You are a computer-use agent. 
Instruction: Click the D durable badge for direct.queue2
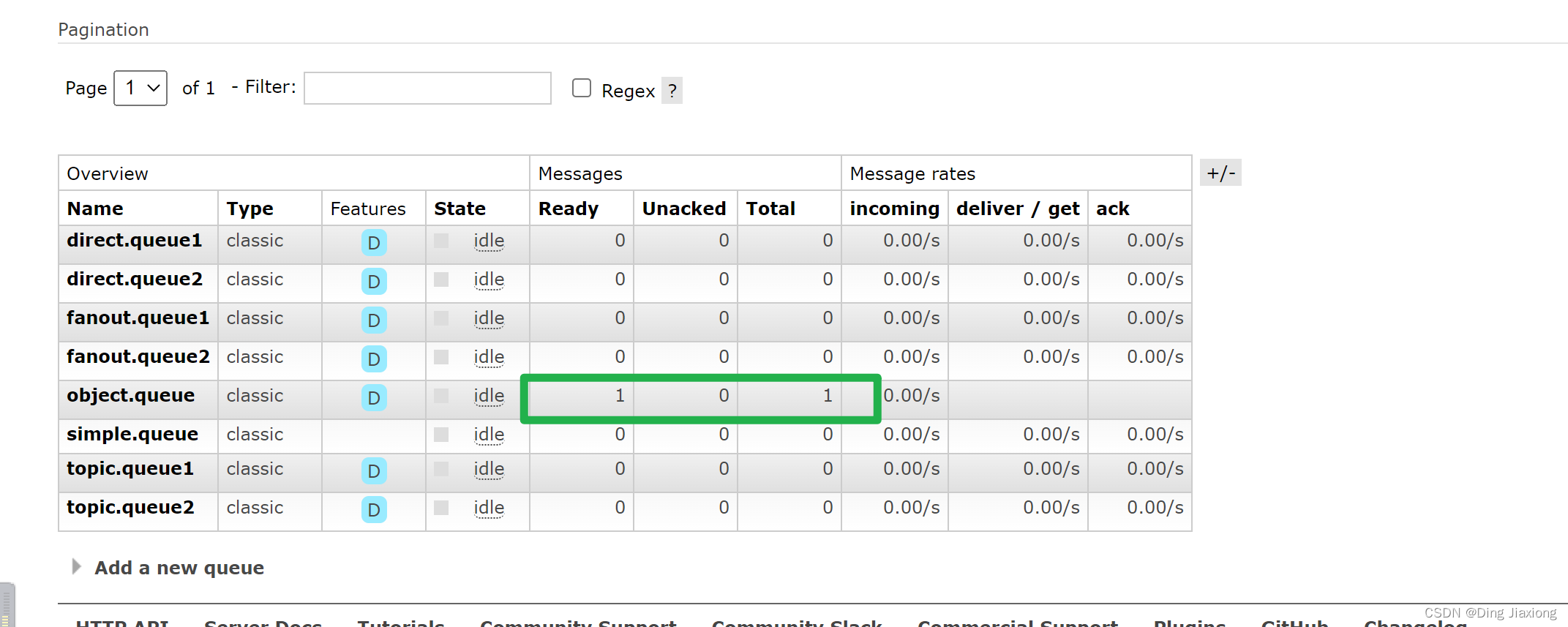tap(374, 282)
